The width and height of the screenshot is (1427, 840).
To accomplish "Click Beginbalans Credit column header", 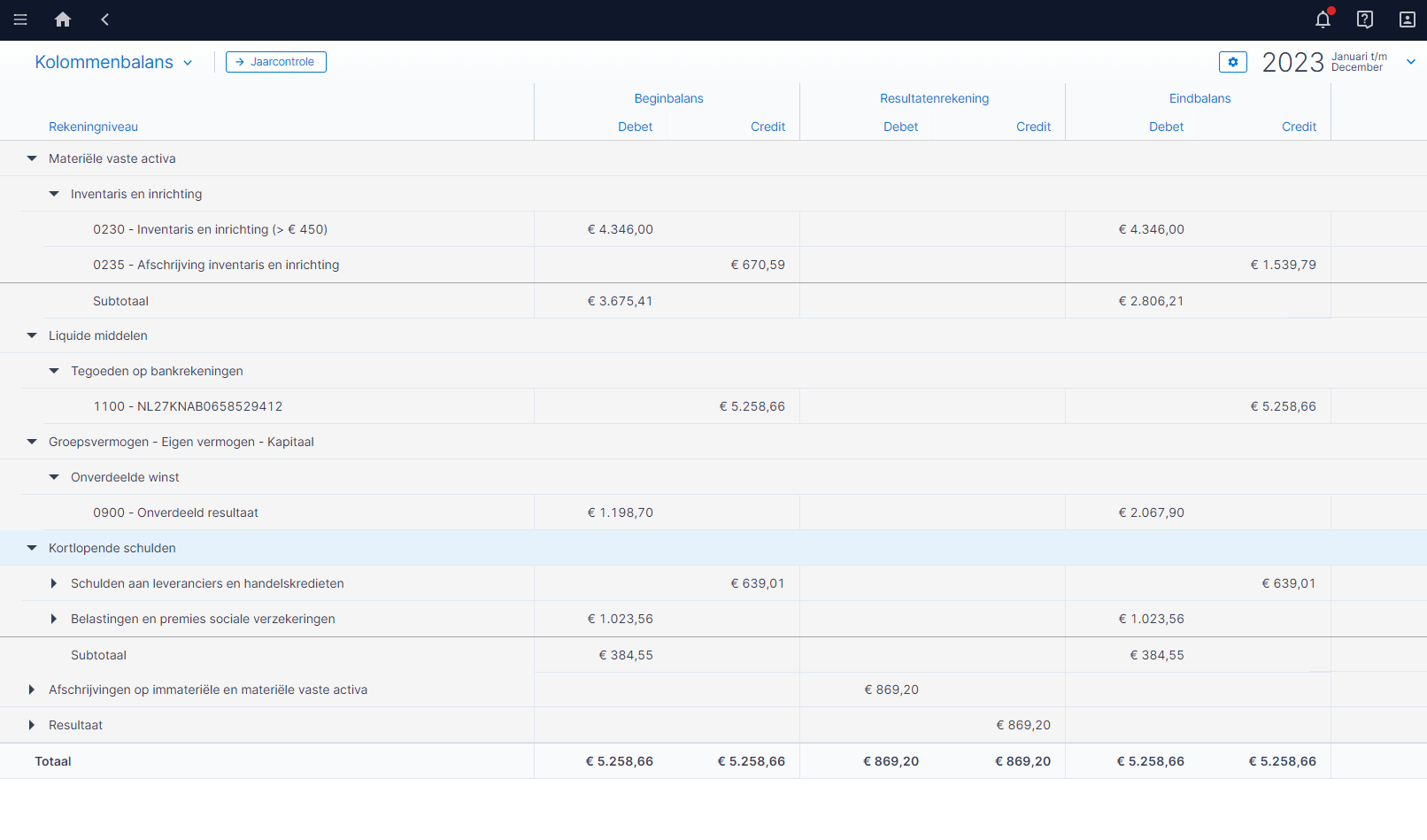I will [x=767, y=127].
